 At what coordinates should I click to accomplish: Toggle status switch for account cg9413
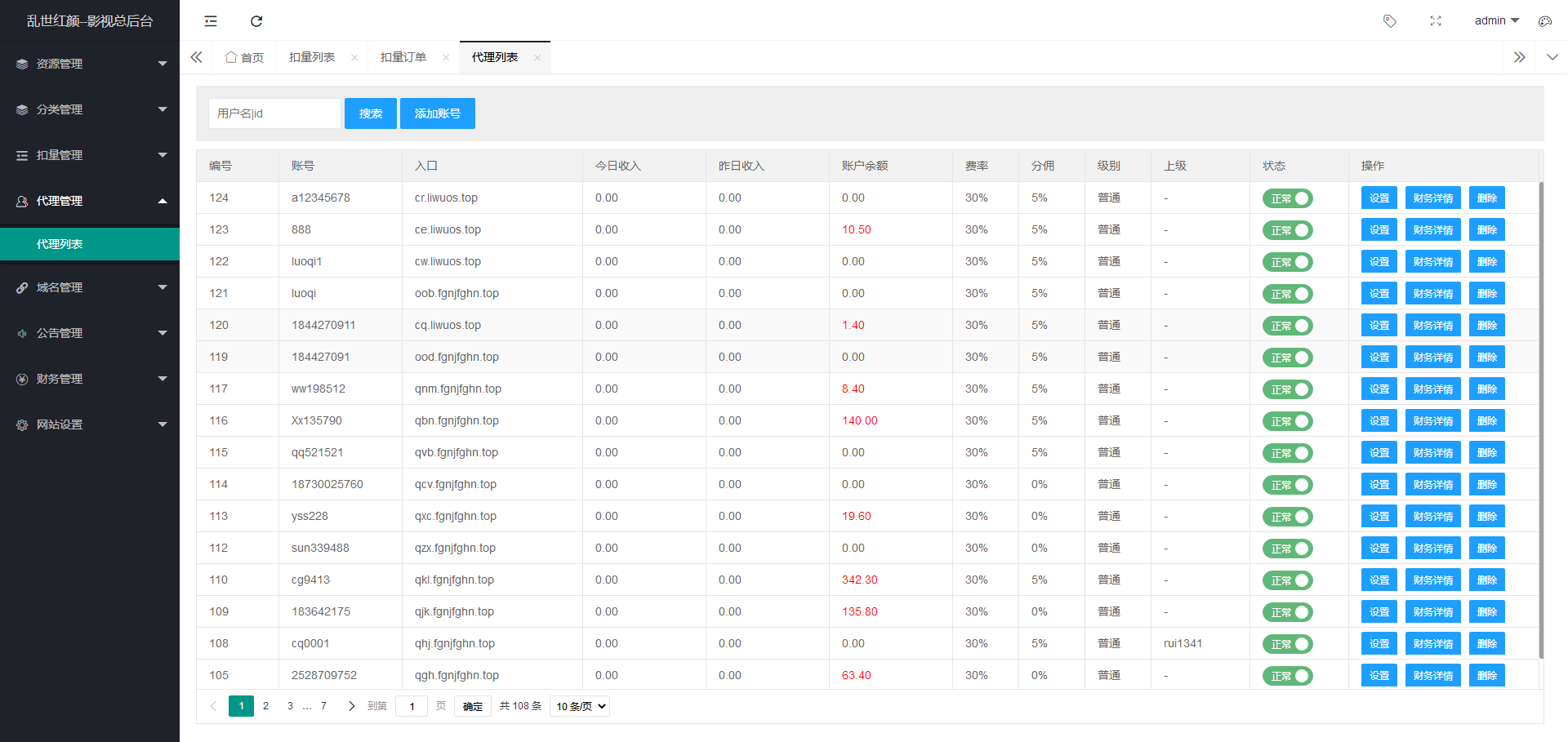[x=1287, y=580]
